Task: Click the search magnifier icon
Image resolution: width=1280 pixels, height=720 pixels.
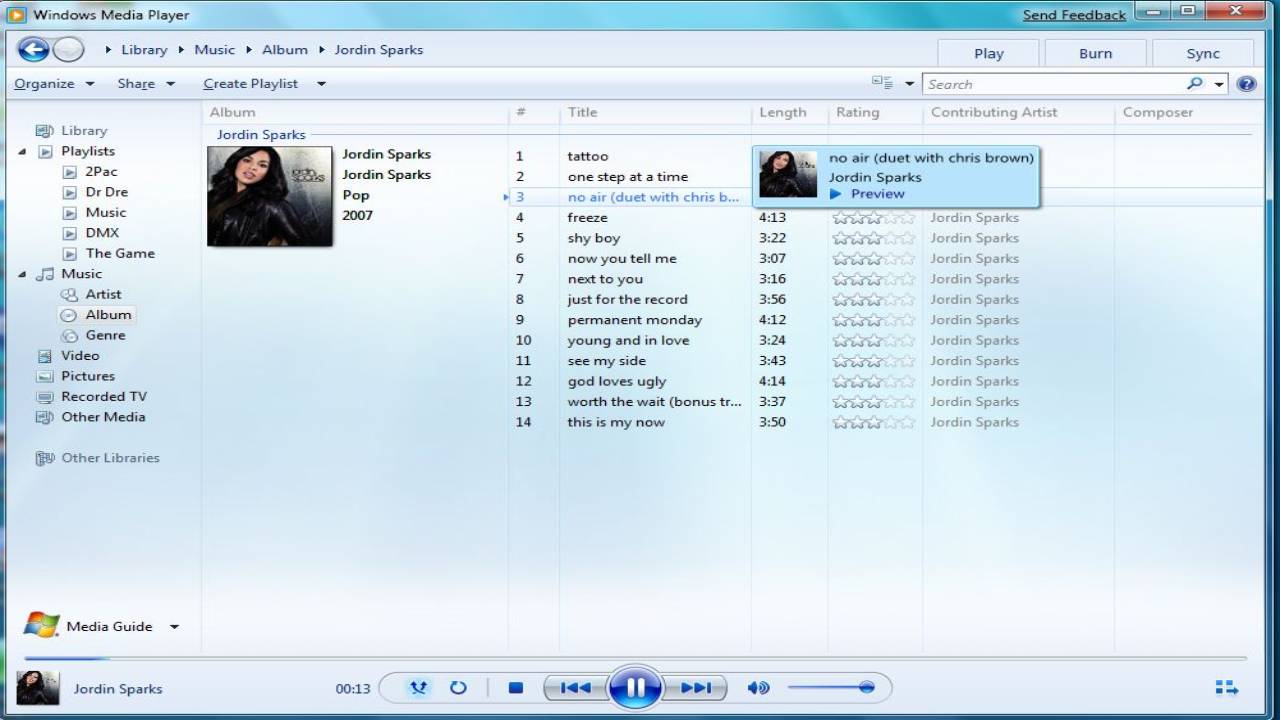Action: point(1195,84)
